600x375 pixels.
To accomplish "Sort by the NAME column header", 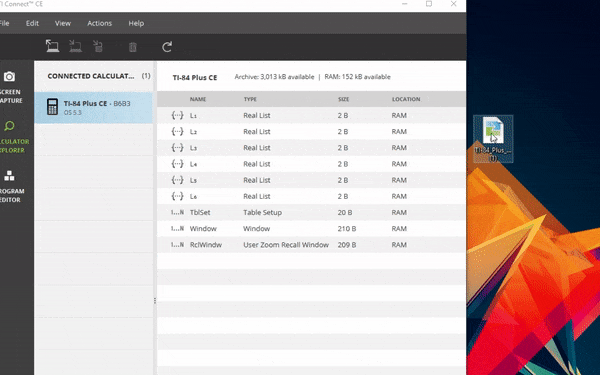I will (x=198, y=99).
